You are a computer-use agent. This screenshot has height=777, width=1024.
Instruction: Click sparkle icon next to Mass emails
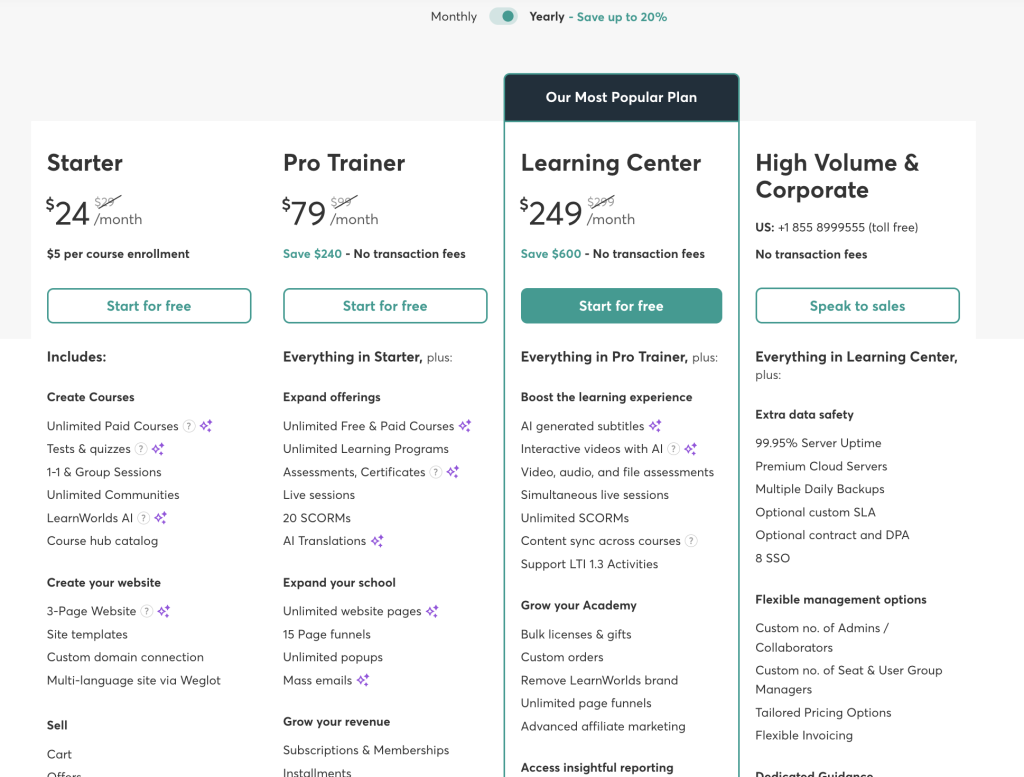363,680
